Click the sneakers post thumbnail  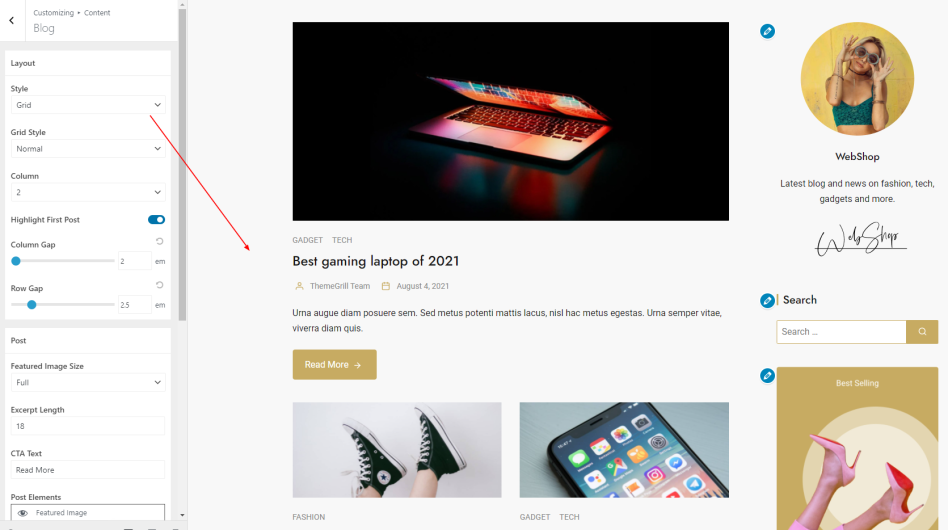coord(397,450)
